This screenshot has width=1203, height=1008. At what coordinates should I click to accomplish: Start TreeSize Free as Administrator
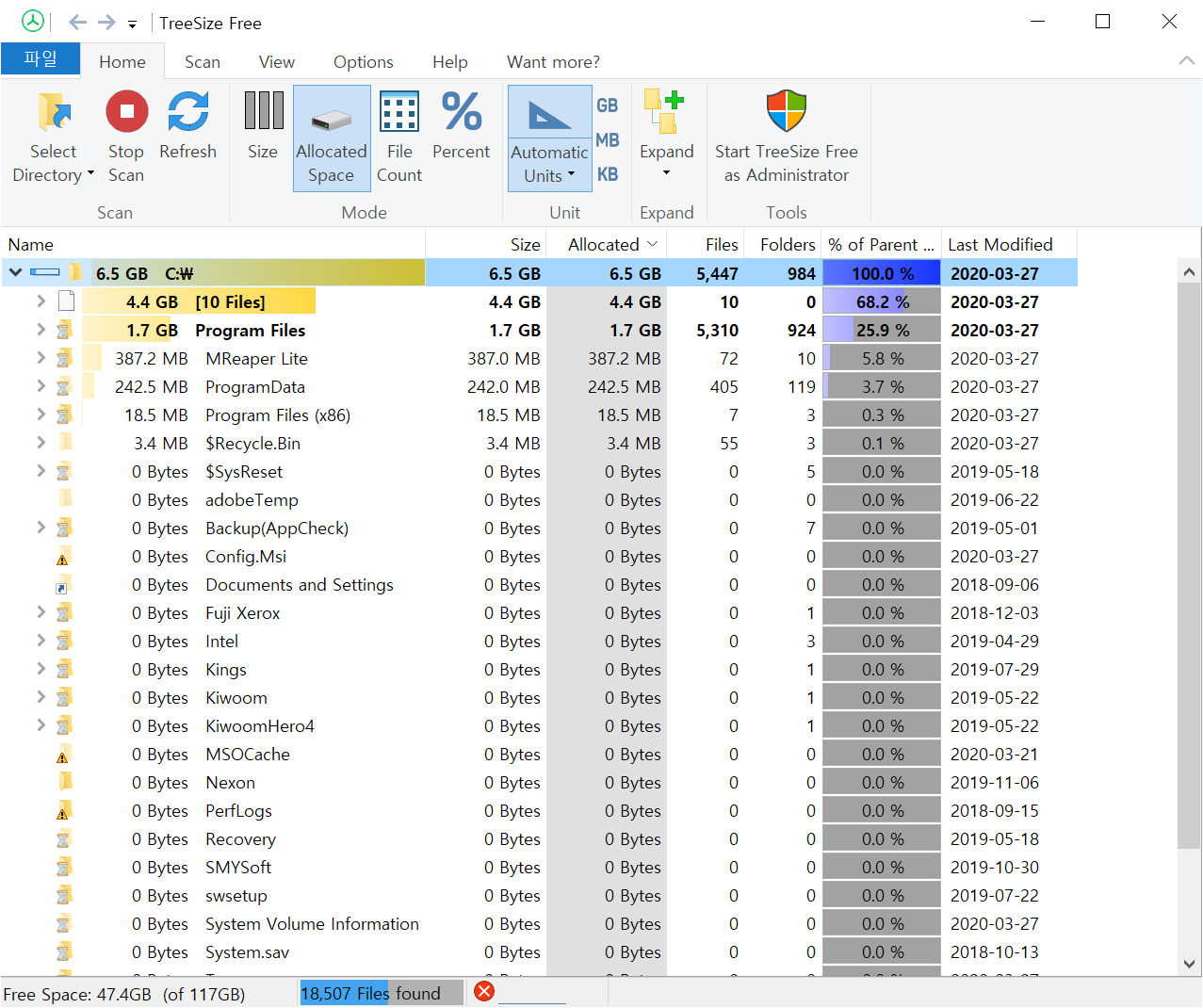[x=787, y=138]
